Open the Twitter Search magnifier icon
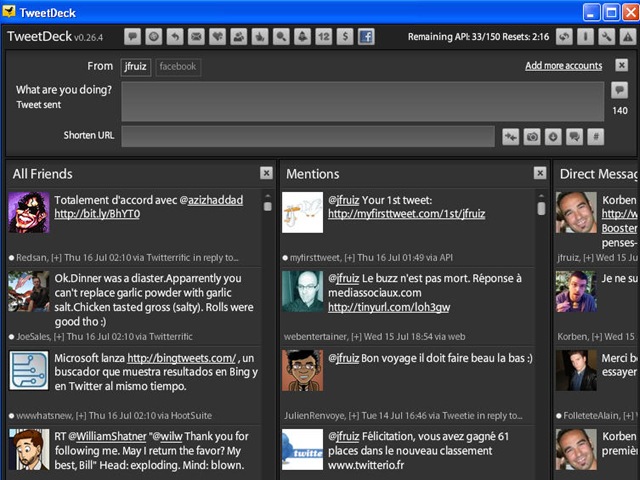Screen dimensions: 640x480 point(281,37)
